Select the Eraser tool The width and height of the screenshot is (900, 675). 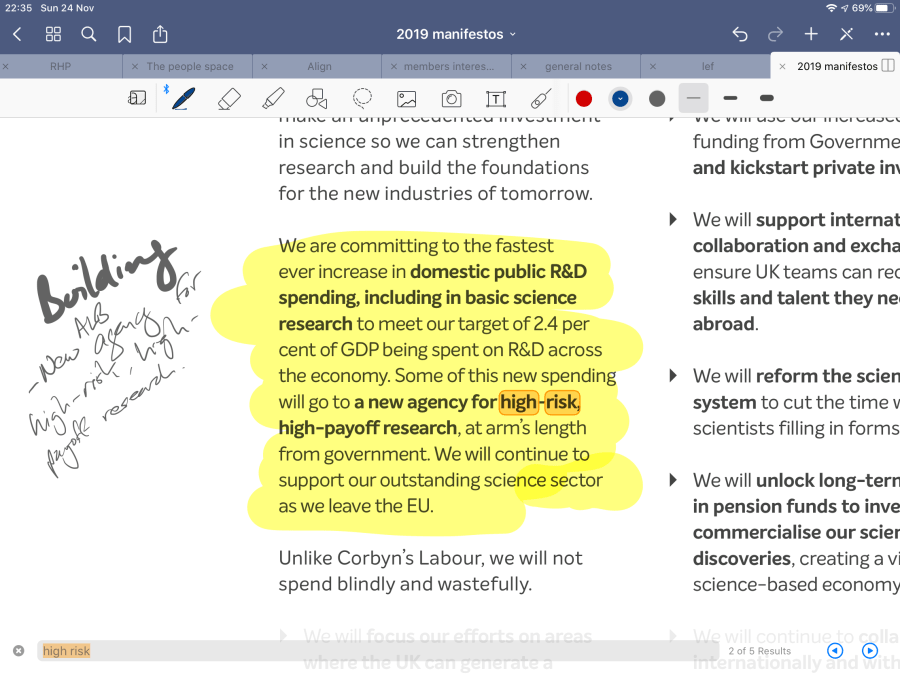(229, 99)
